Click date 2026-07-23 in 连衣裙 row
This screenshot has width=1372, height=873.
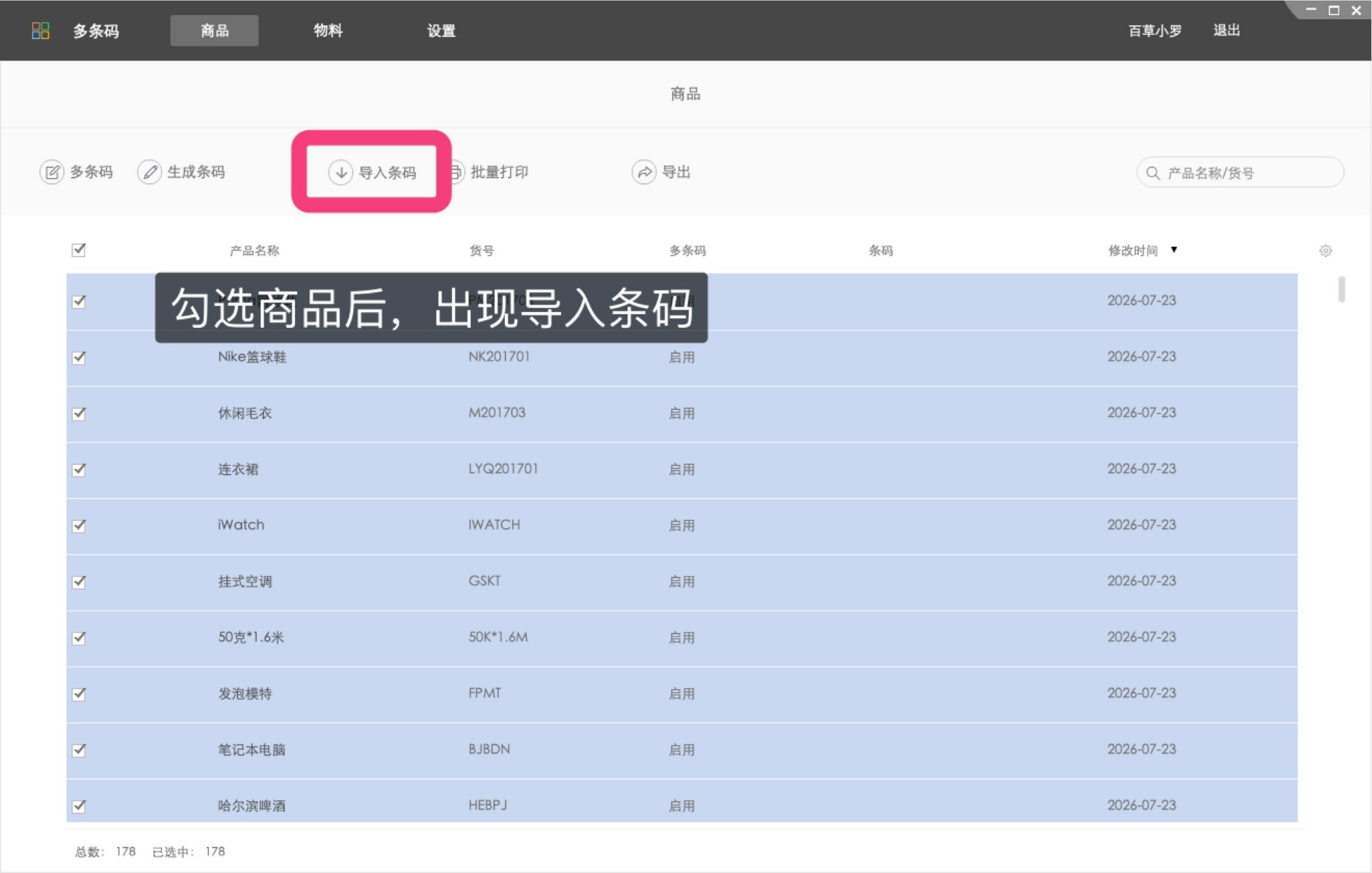(1142, 469)
